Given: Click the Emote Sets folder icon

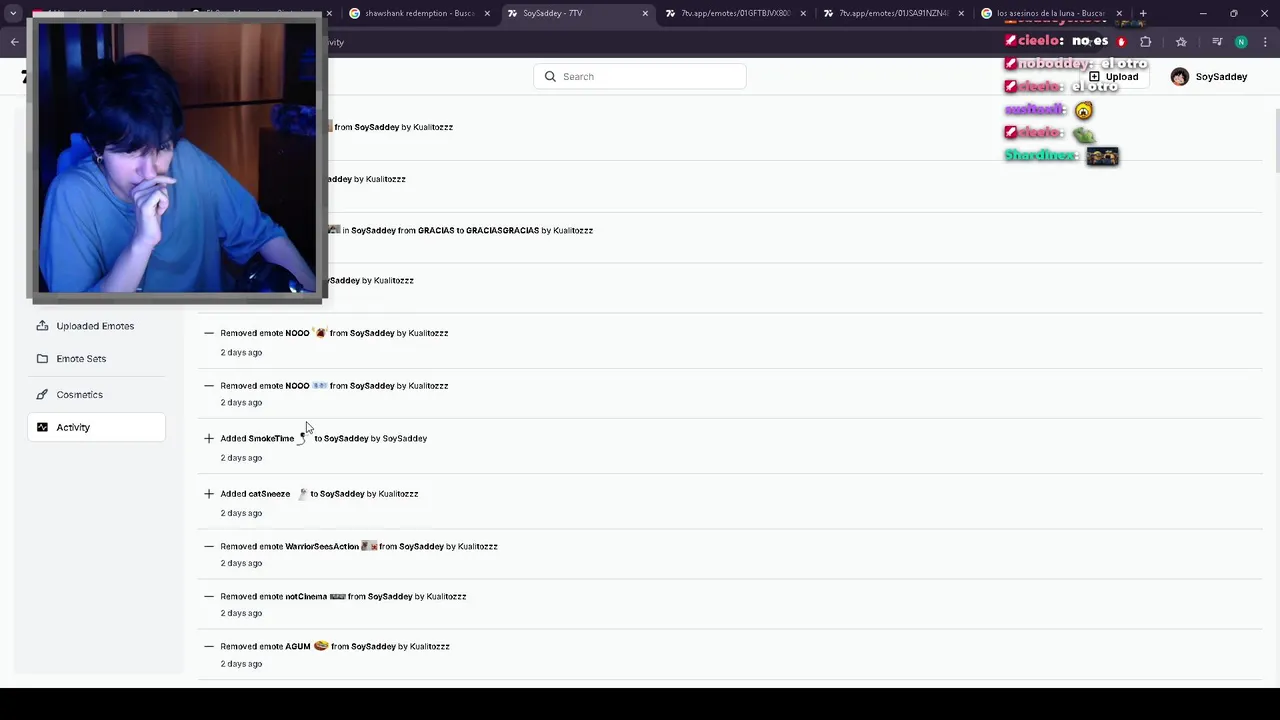Looking at the screenshot, I should tap(42, 358).
